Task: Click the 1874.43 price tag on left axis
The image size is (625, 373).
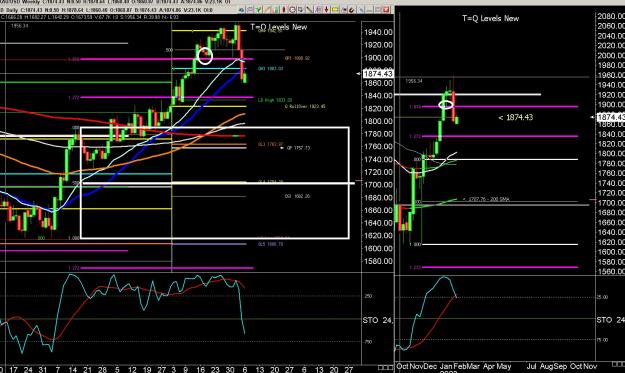Action: point(378,73)
